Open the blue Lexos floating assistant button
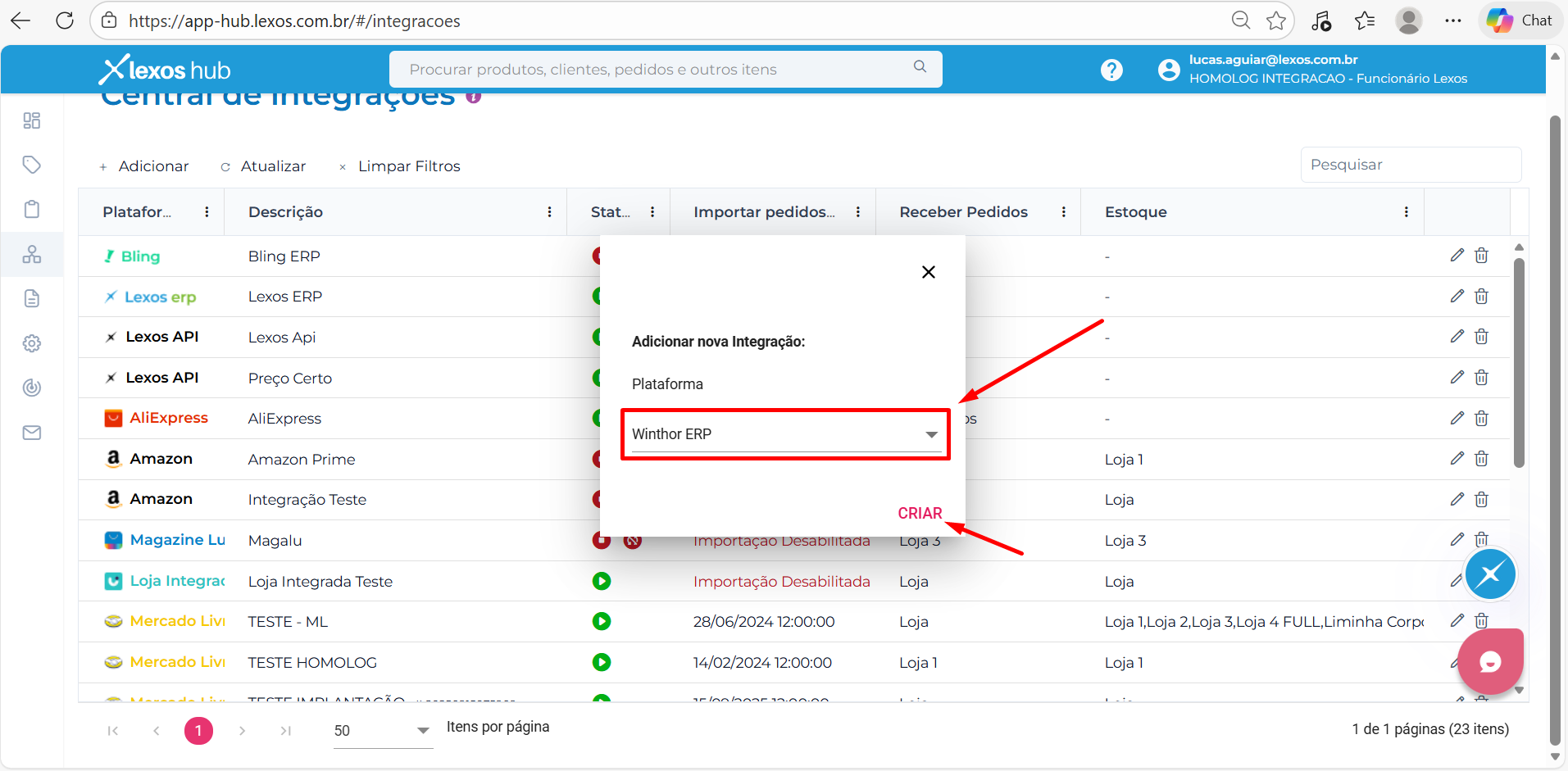Viewport: 1568px width, 771px height. tap(1490, 574)
